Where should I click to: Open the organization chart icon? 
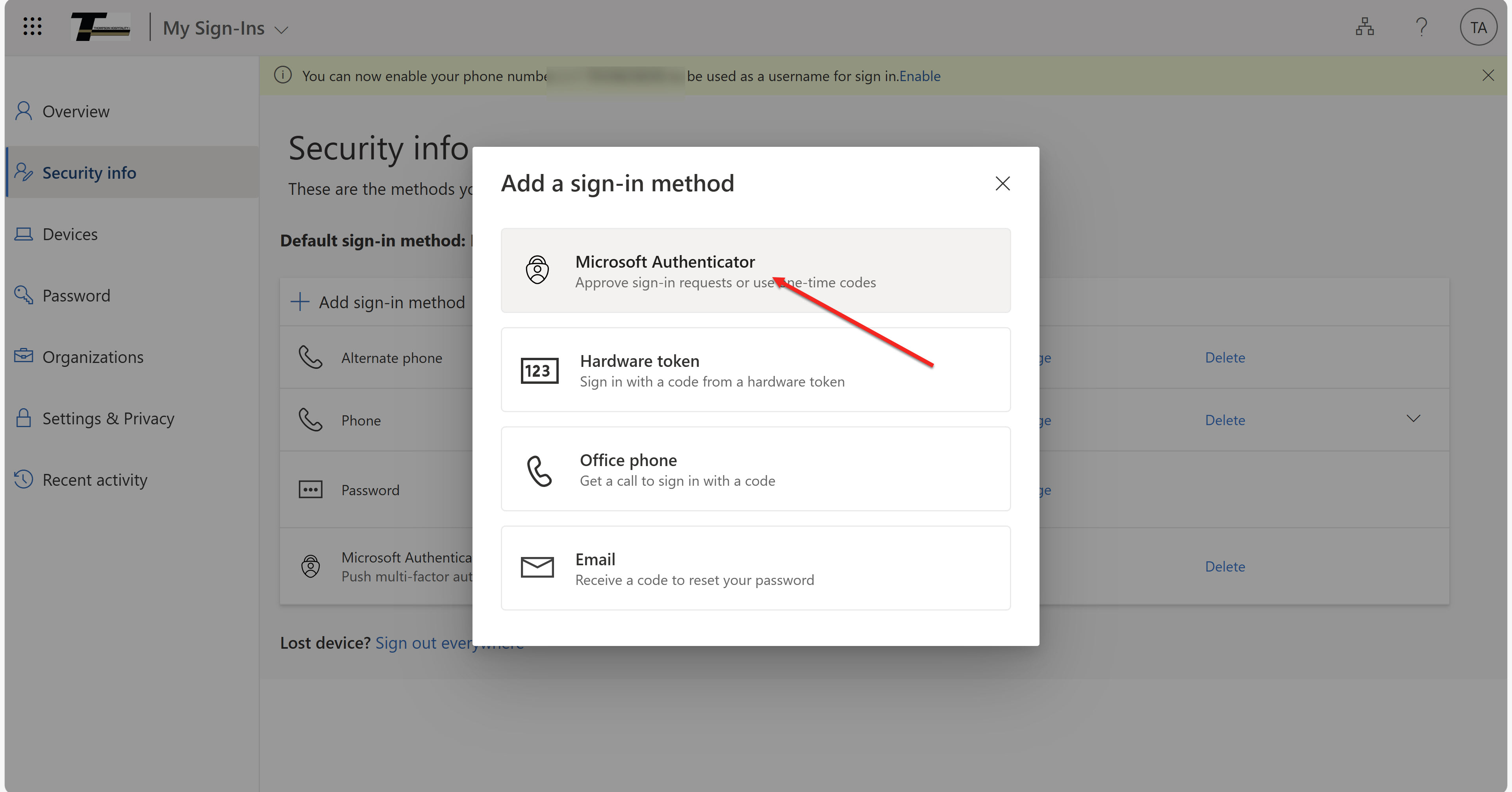(1365, 27)
